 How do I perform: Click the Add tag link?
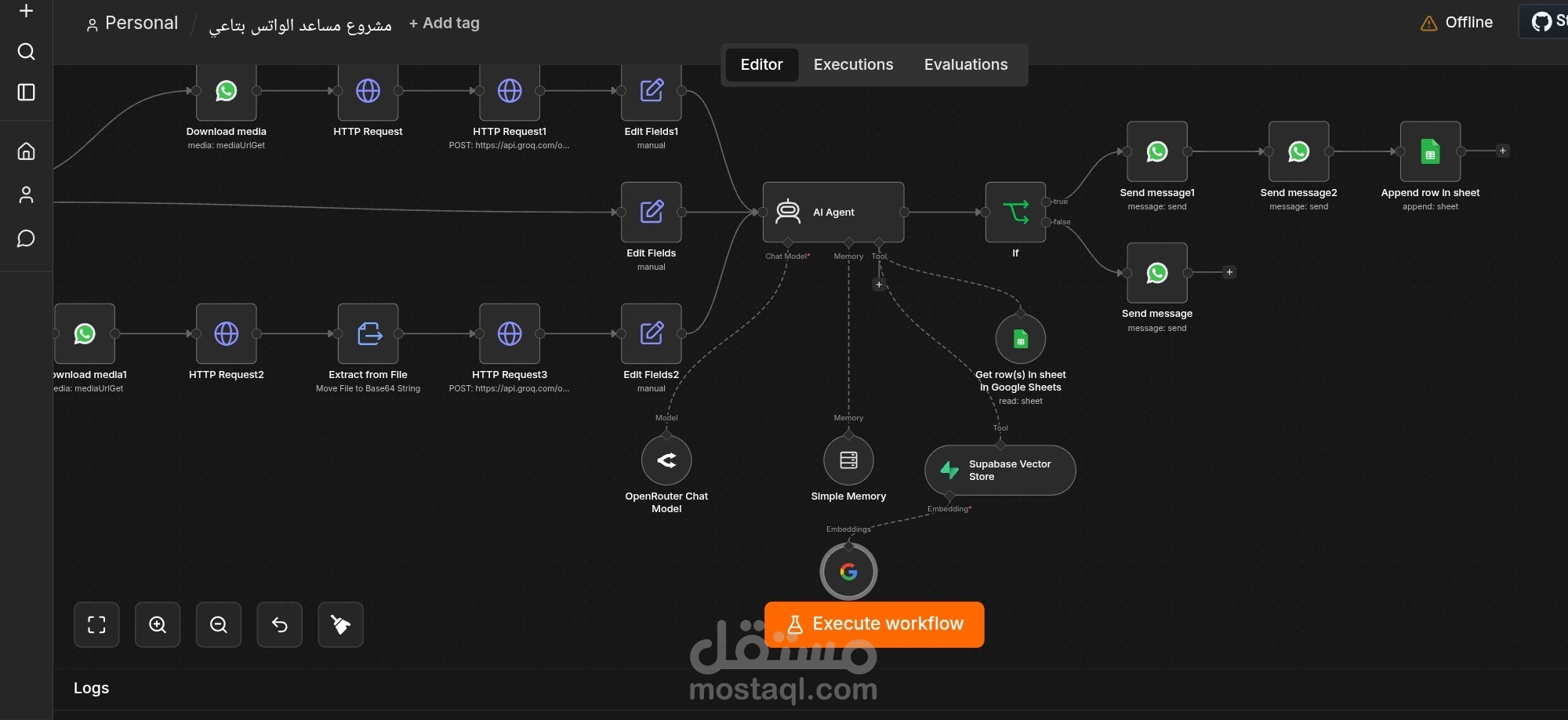click(444, 24)
